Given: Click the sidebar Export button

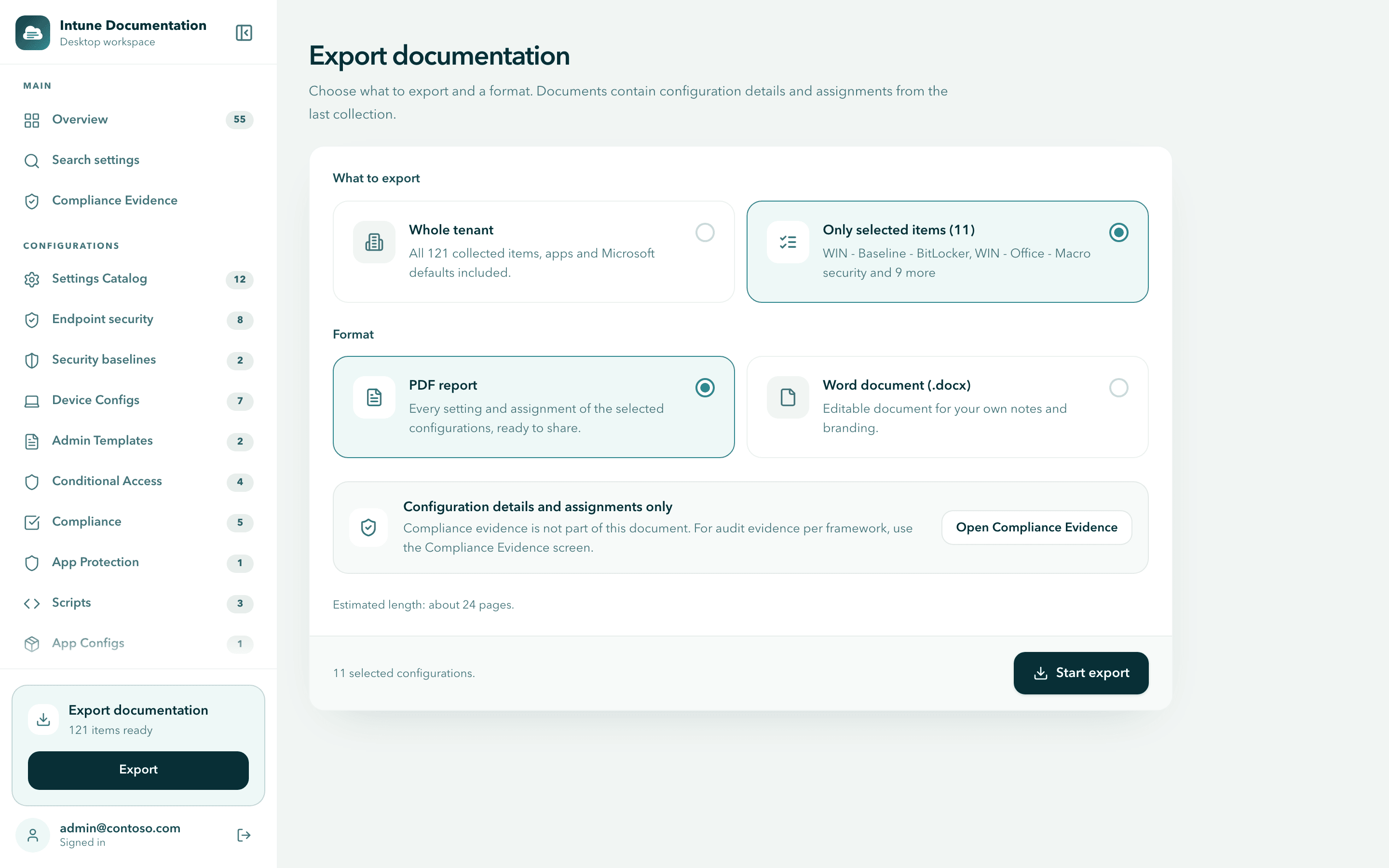Looking at the screenshot, I should coord(138,770).
